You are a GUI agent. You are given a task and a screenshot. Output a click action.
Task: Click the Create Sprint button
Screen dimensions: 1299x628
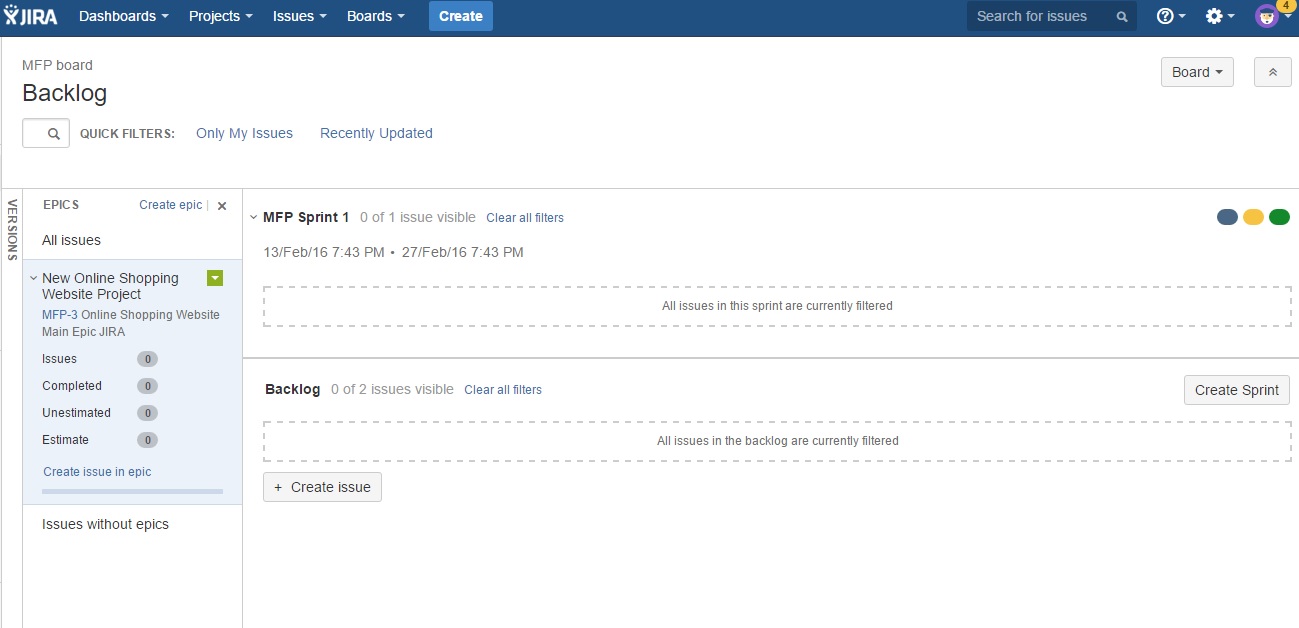pyautogui.click(x=1236, y=389)
